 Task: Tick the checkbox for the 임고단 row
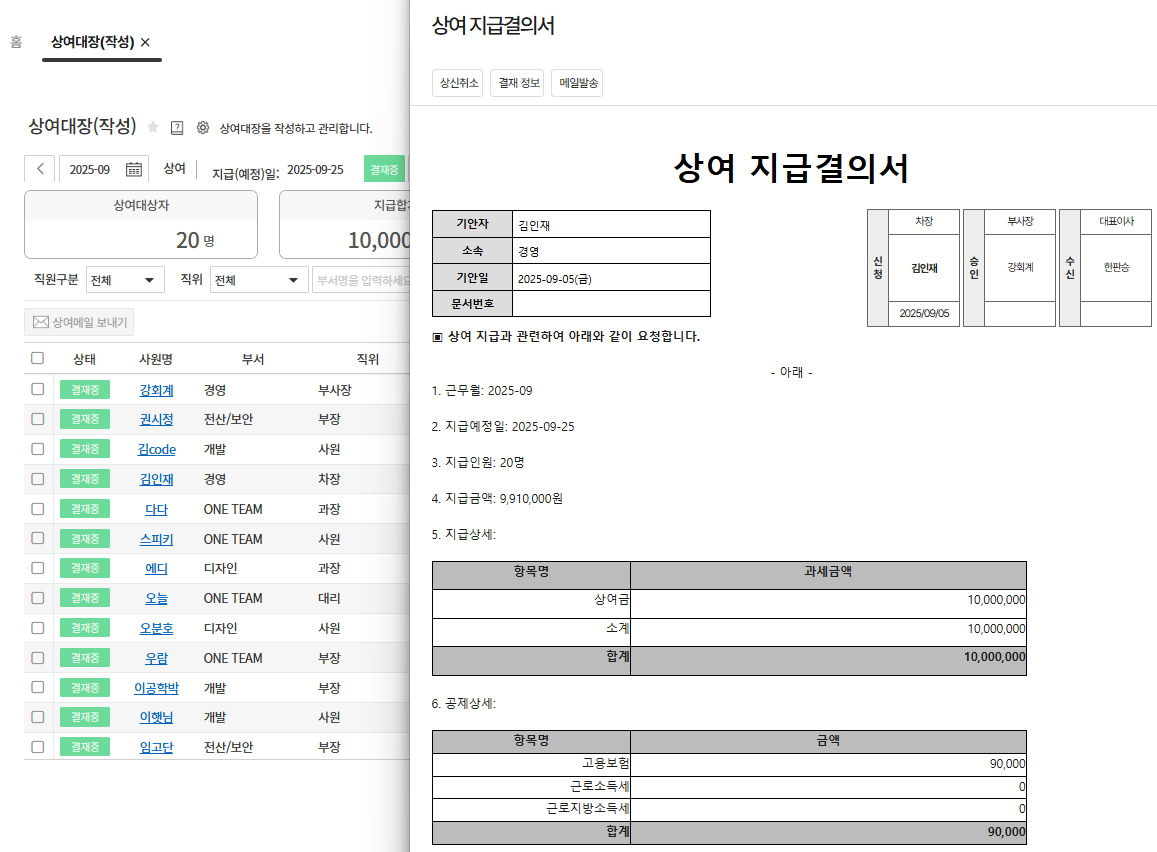coord(37,747)
